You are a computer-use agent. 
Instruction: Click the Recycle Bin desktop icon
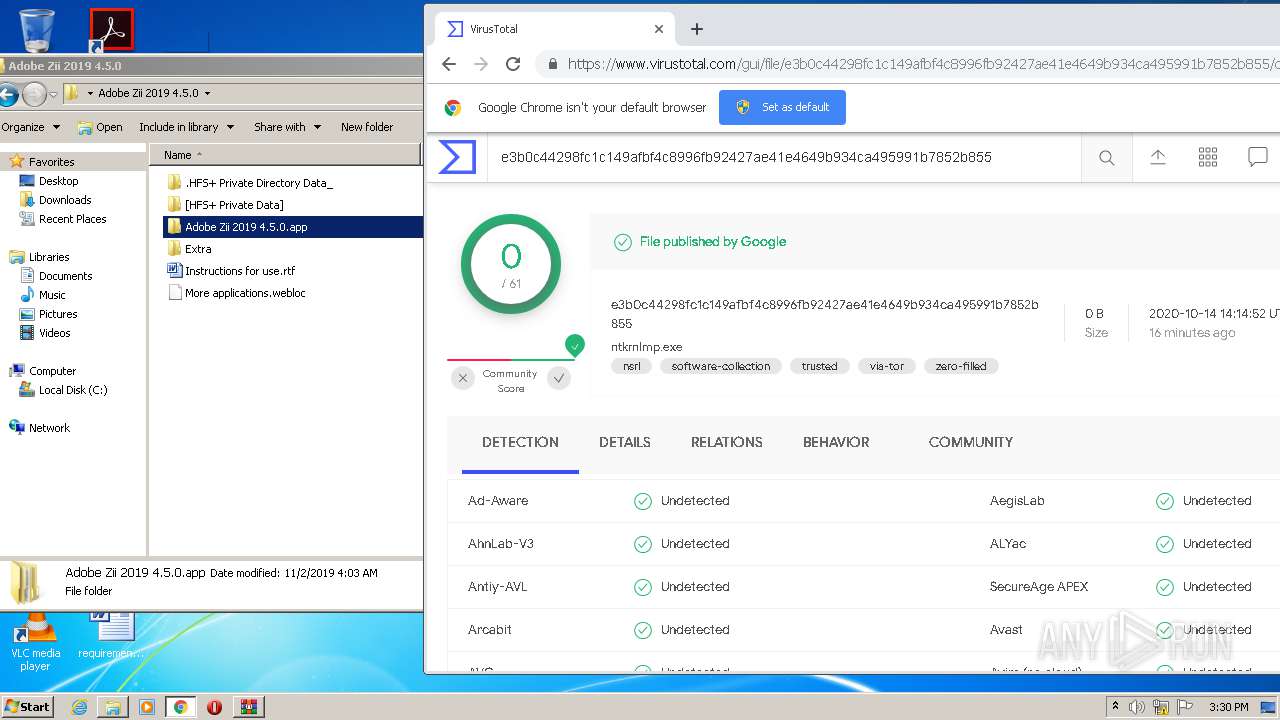pyautogui.click(x=36, y=30)
